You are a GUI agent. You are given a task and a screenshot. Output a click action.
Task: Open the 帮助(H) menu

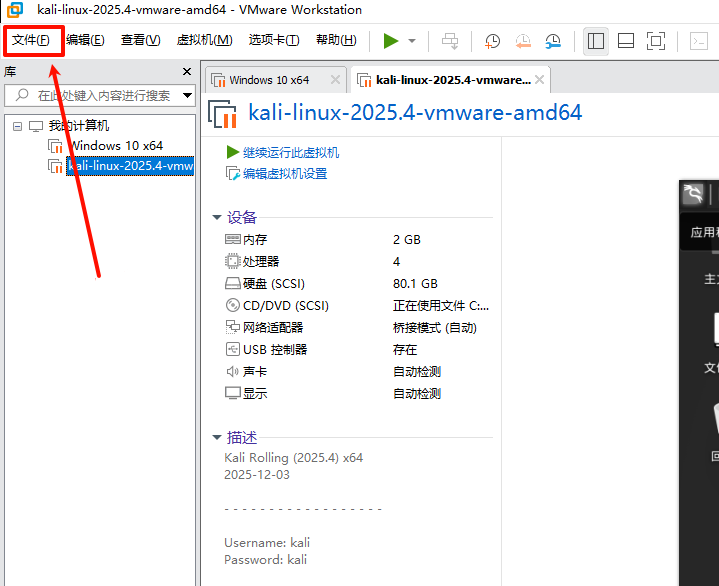pyautogui.click(x=336, y=40)
